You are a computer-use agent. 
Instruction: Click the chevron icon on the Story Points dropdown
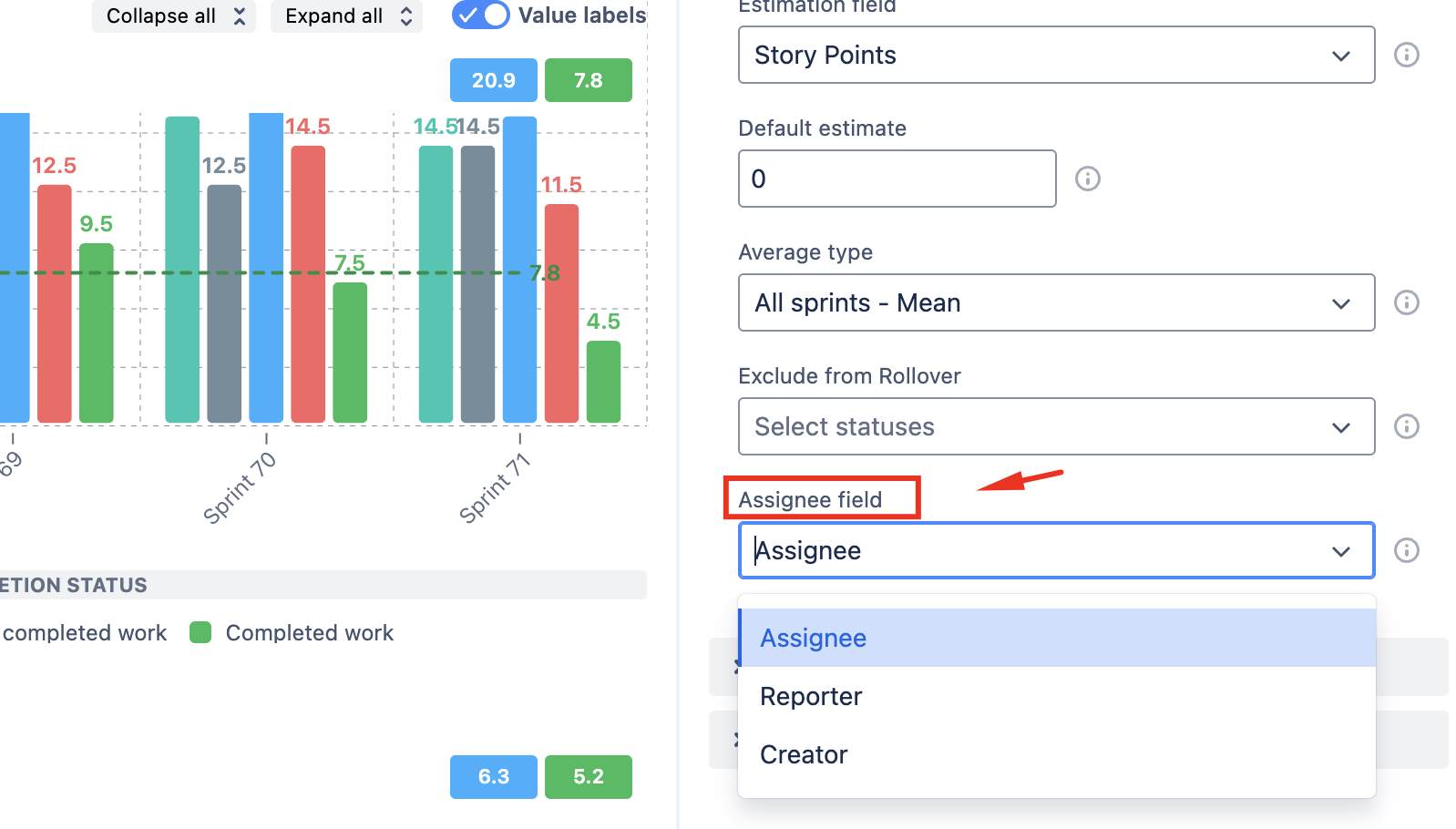coord(1340,55)
